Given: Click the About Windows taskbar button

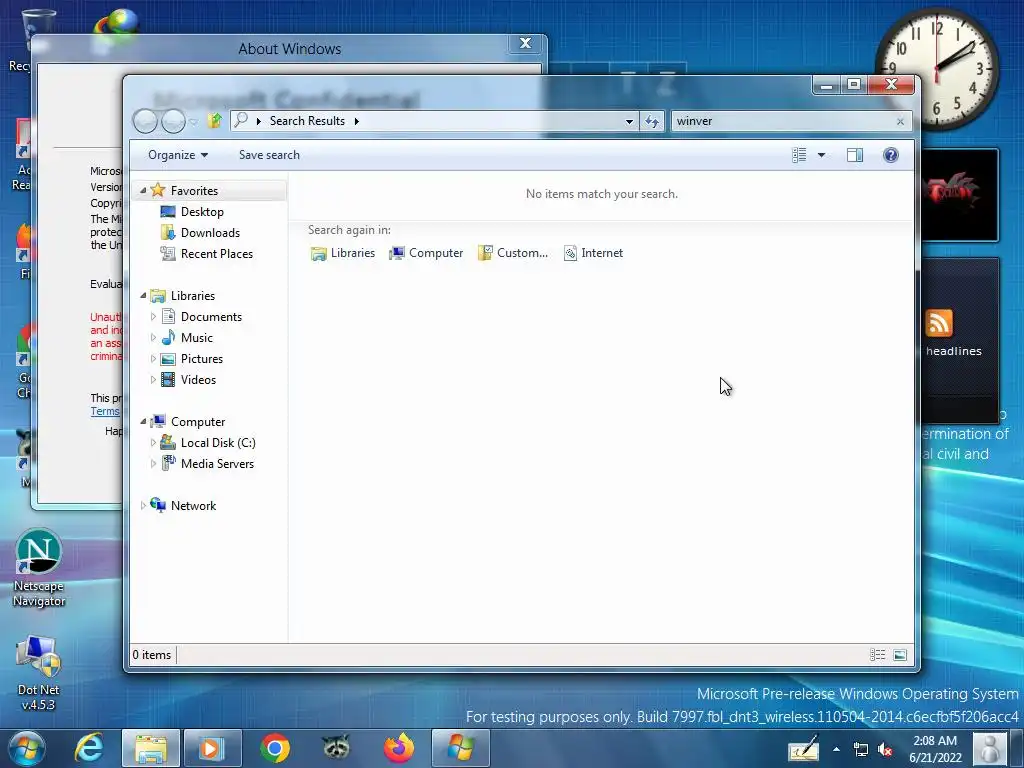Looking at the screenshot, I should (x=460, y=748).
